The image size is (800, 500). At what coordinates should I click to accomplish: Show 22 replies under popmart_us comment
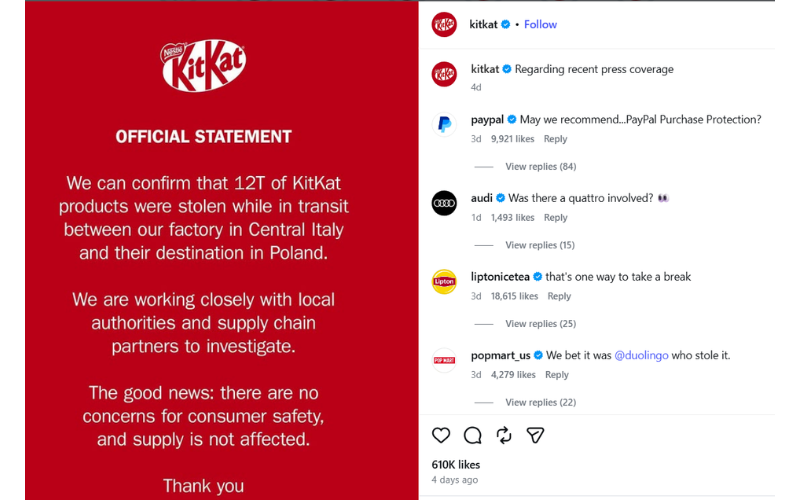pyautogui.click(x=540, y=402)
